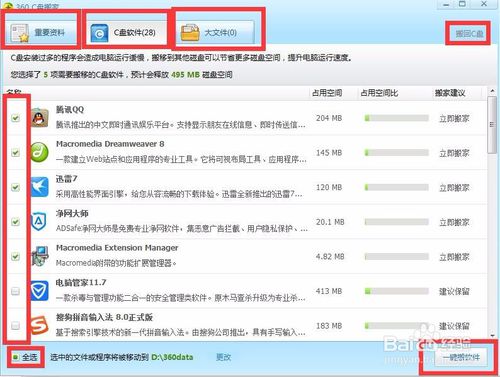The width and height of the screenshot is (500, 377).
Task: Click the 20.1 MB size value
Action: pos(330,222)
